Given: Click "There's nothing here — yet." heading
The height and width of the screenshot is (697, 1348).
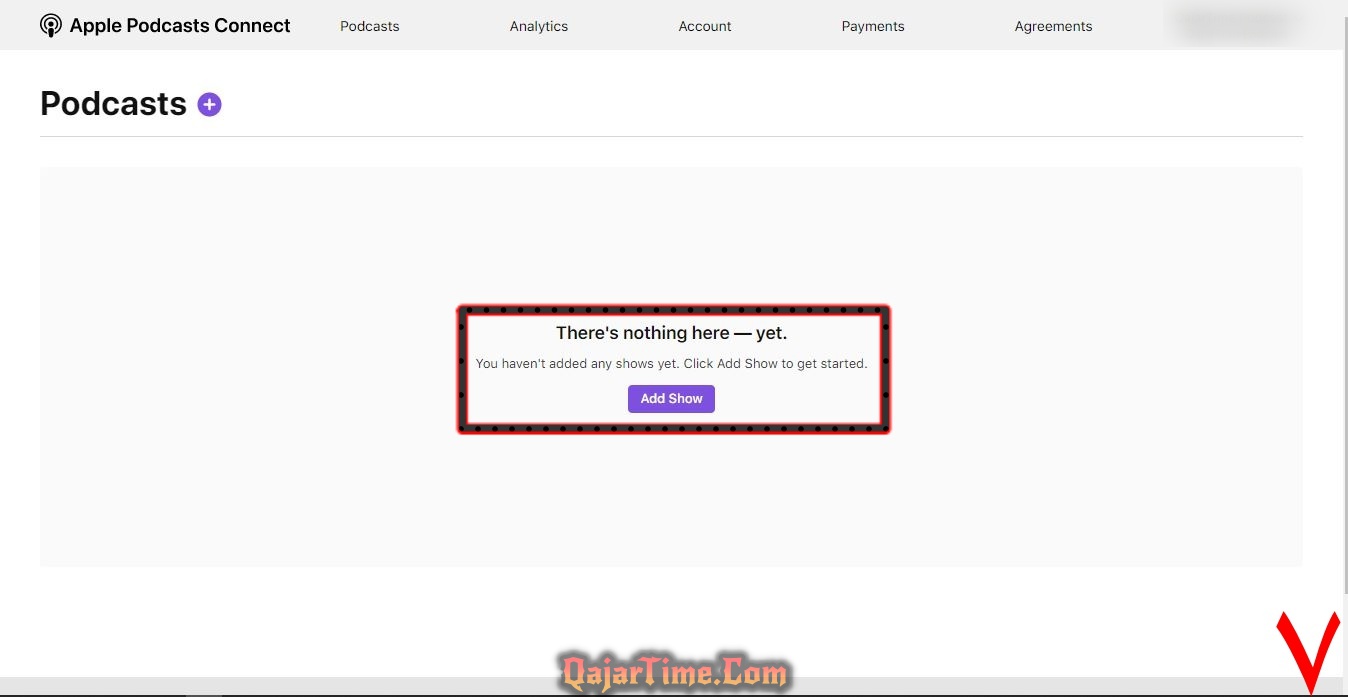Looking at the screenshot, I should click(671, 333).
